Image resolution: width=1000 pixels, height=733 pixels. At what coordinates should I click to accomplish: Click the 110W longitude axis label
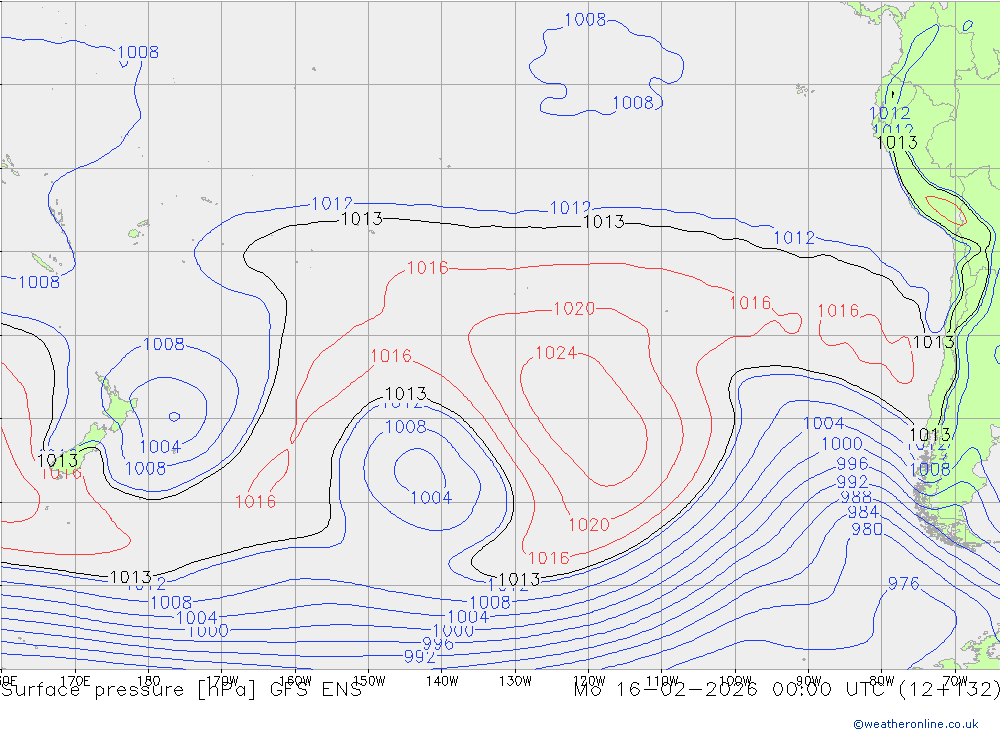click(x=662, y=681)
